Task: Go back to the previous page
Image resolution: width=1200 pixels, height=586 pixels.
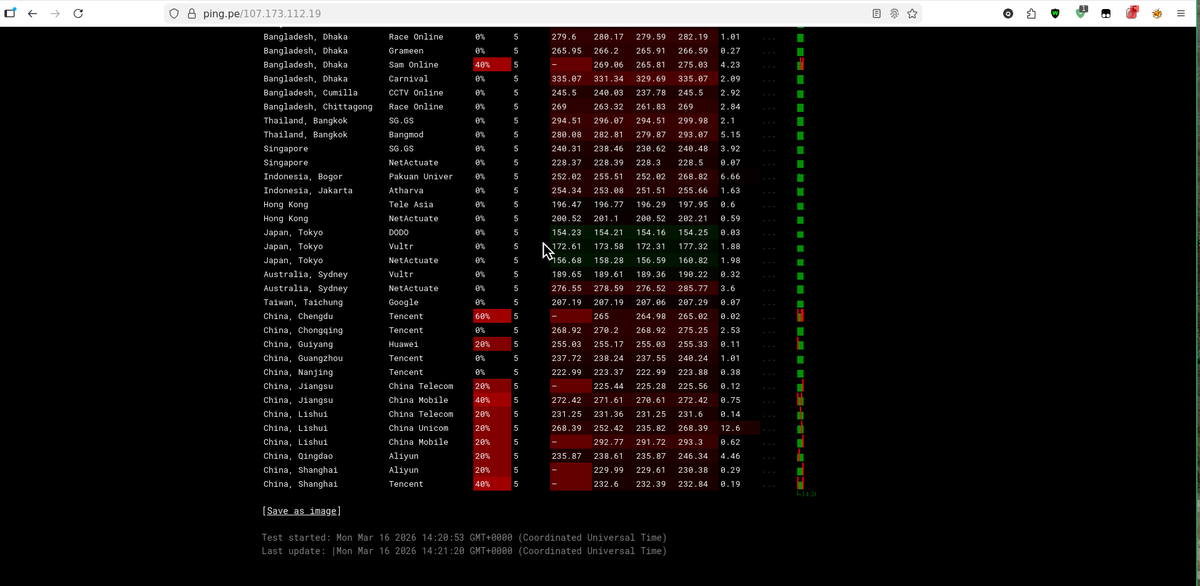Action: pyautogui.click(x=32, y=14)
